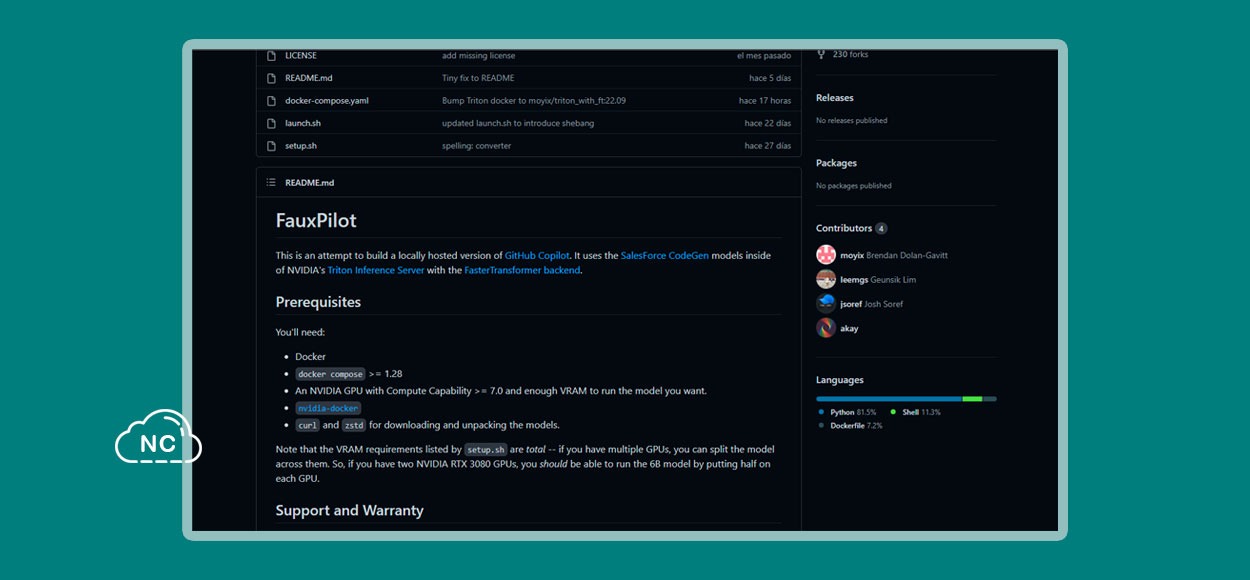Open the setup.sh file
This screenshot has width=1250, height=580.
(301, 146)
